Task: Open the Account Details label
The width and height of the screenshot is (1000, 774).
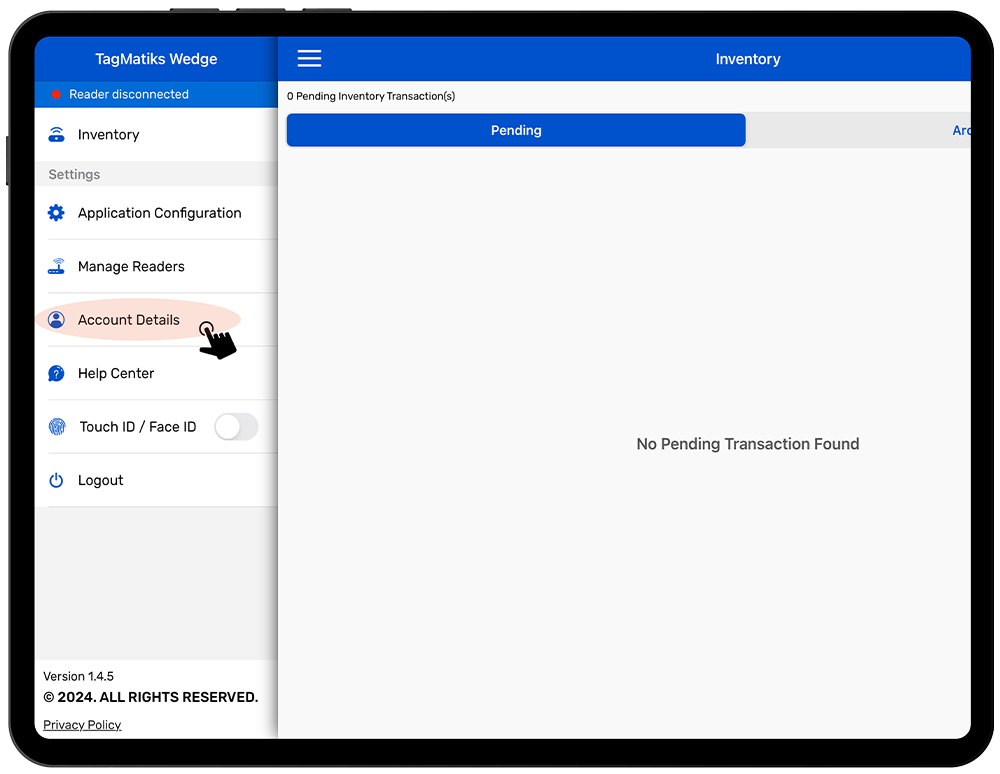Action: (129, 320)
